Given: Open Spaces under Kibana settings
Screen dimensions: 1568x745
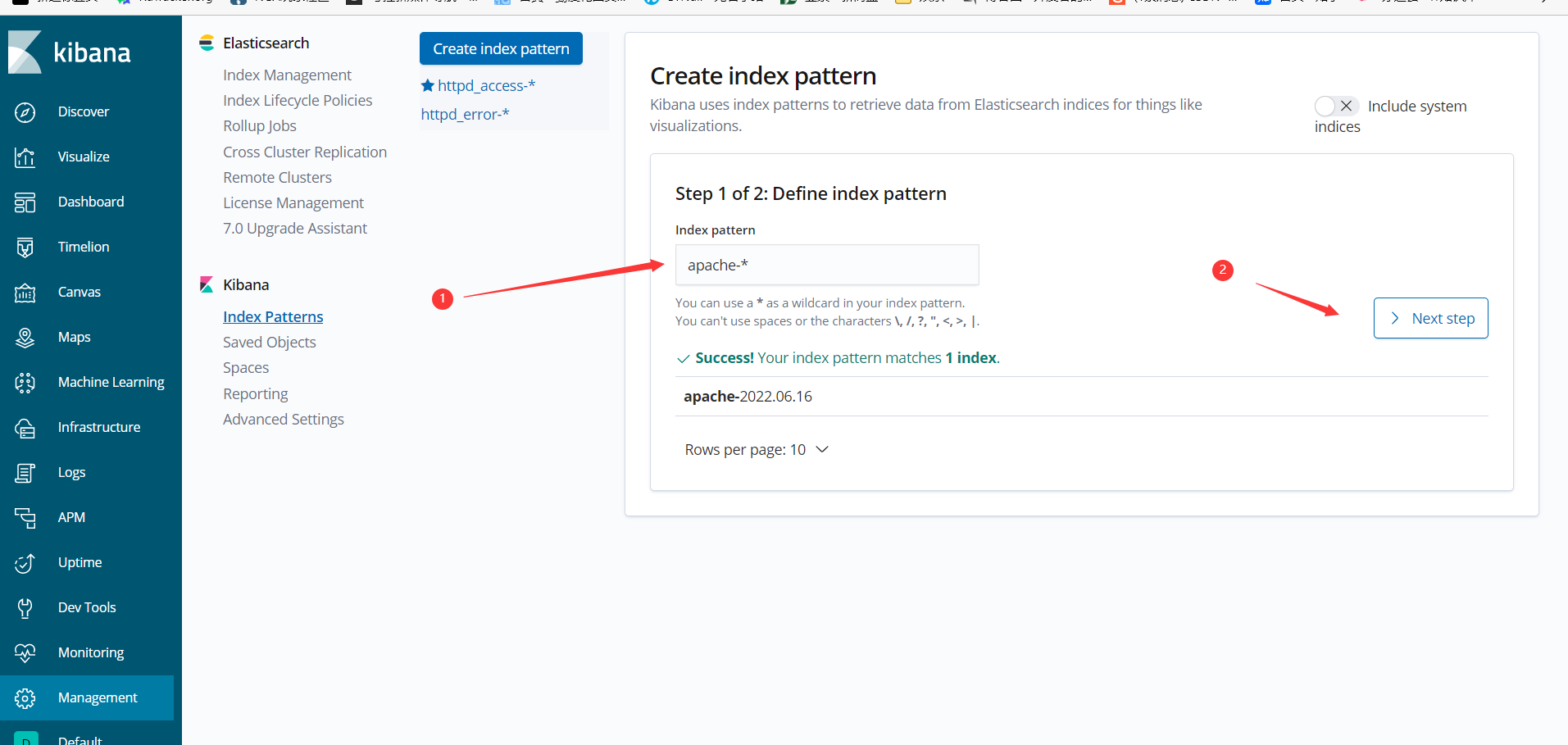Looking at the screenshot, I should pyautogui.click(x=246, y=367).
